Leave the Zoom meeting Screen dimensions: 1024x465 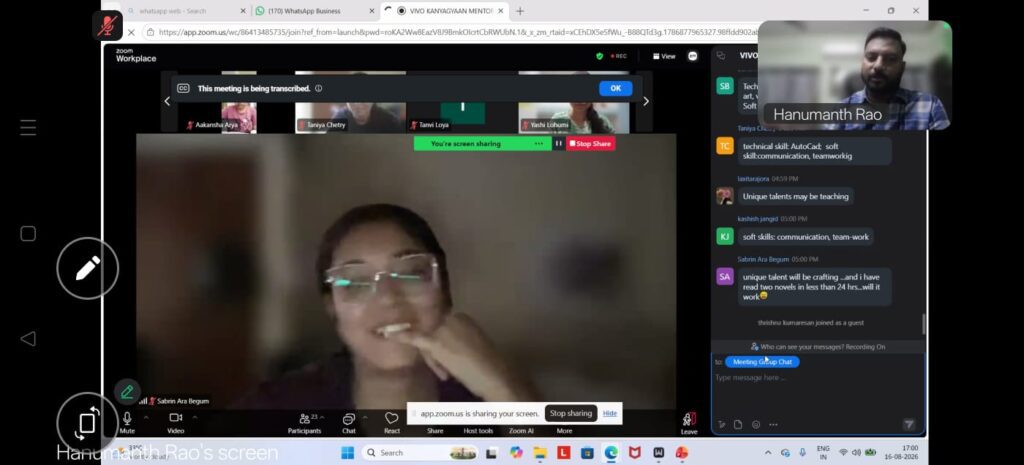tap(689, 423)
